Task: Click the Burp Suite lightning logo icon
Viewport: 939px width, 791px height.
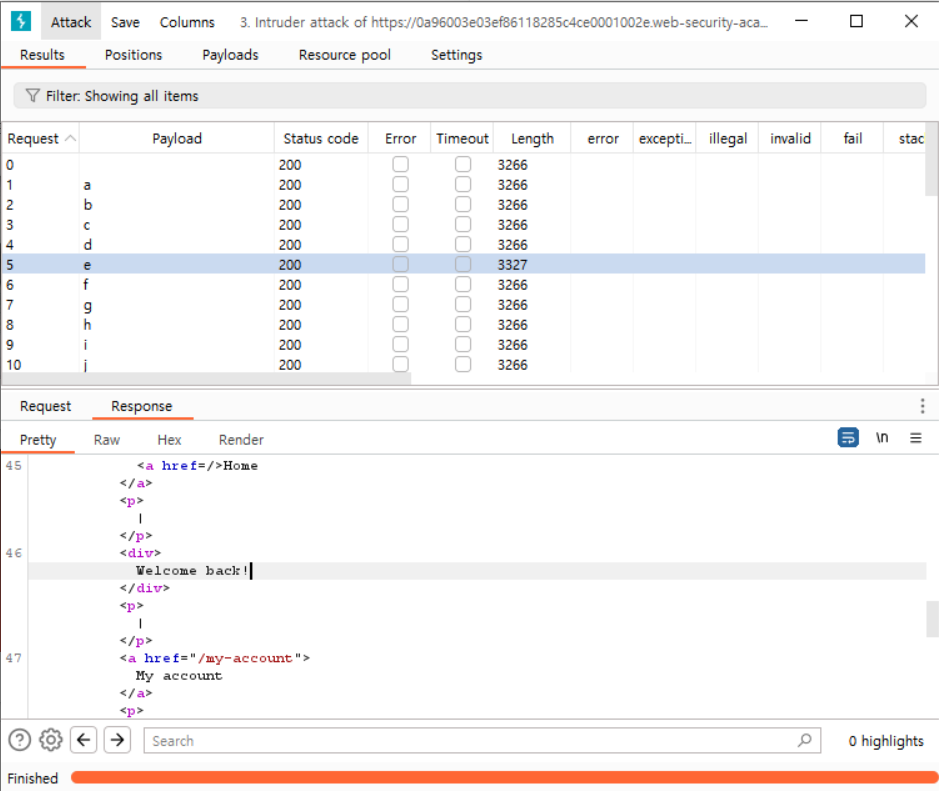Action: pyautogui.click(x=21, y=22)
